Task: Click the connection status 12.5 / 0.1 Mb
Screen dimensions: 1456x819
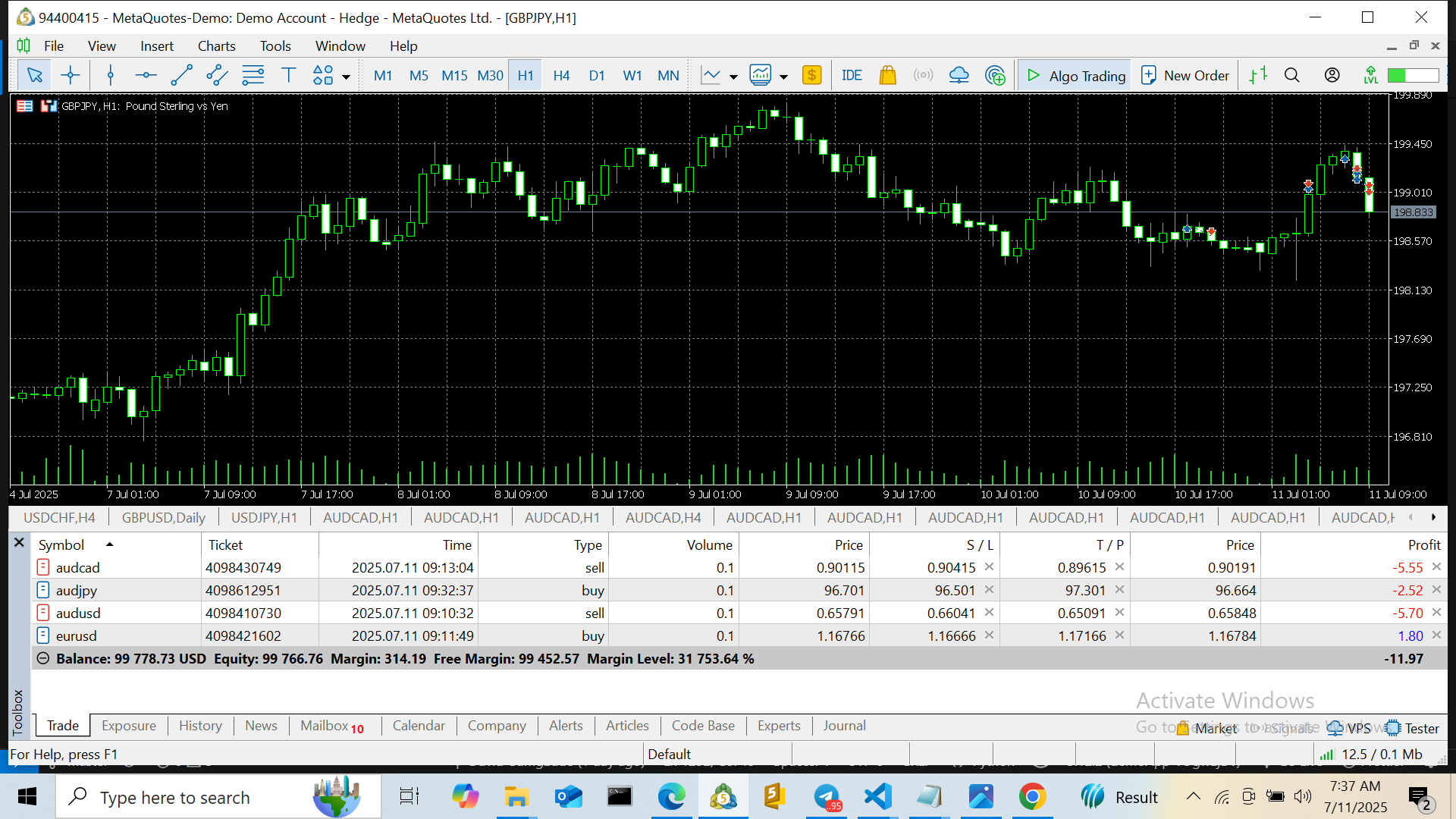Action: (1372, 755)
